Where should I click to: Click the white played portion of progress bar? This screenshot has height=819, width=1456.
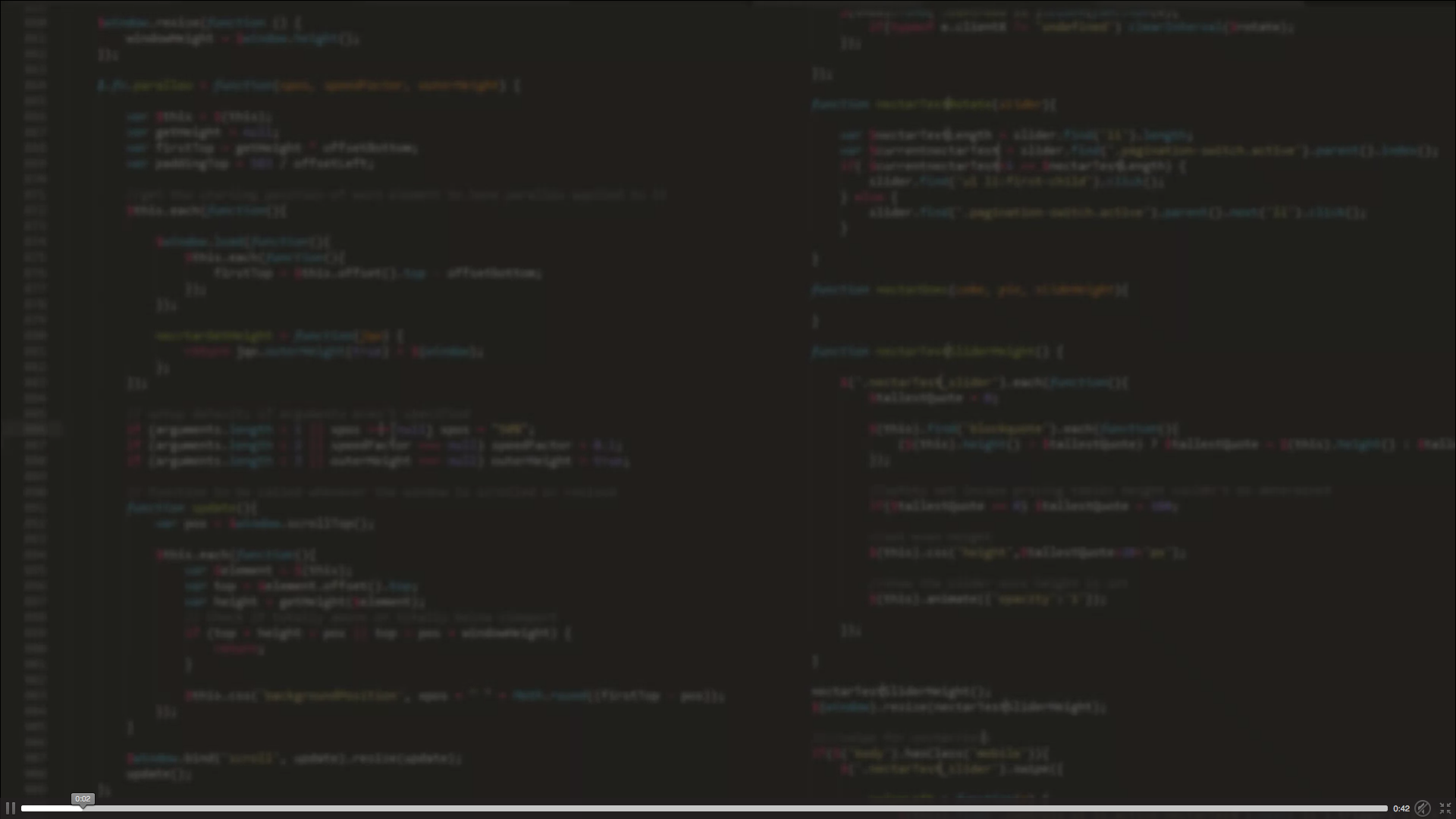tap(49, 808)
